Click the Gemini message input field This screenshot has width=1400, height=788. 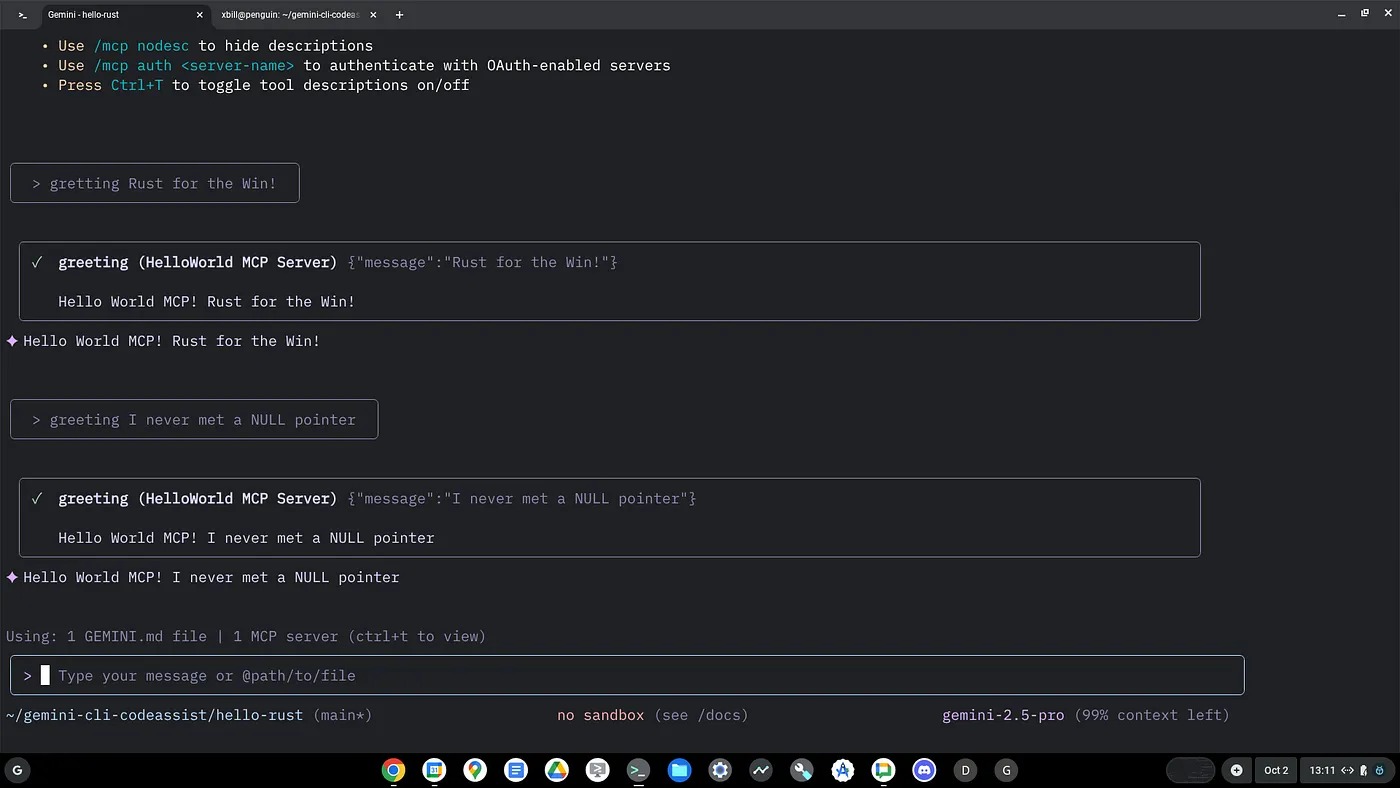[640, 676]
